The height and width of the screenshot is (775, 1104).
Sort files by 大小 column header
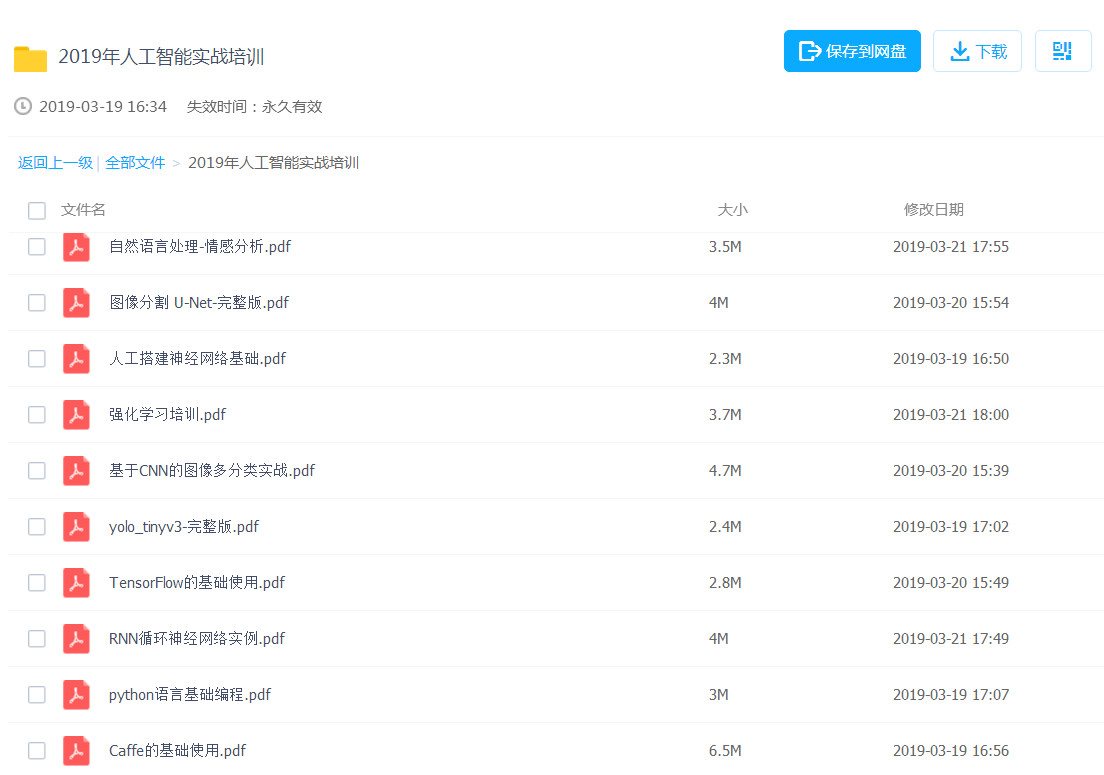click(x=732, y=210)
